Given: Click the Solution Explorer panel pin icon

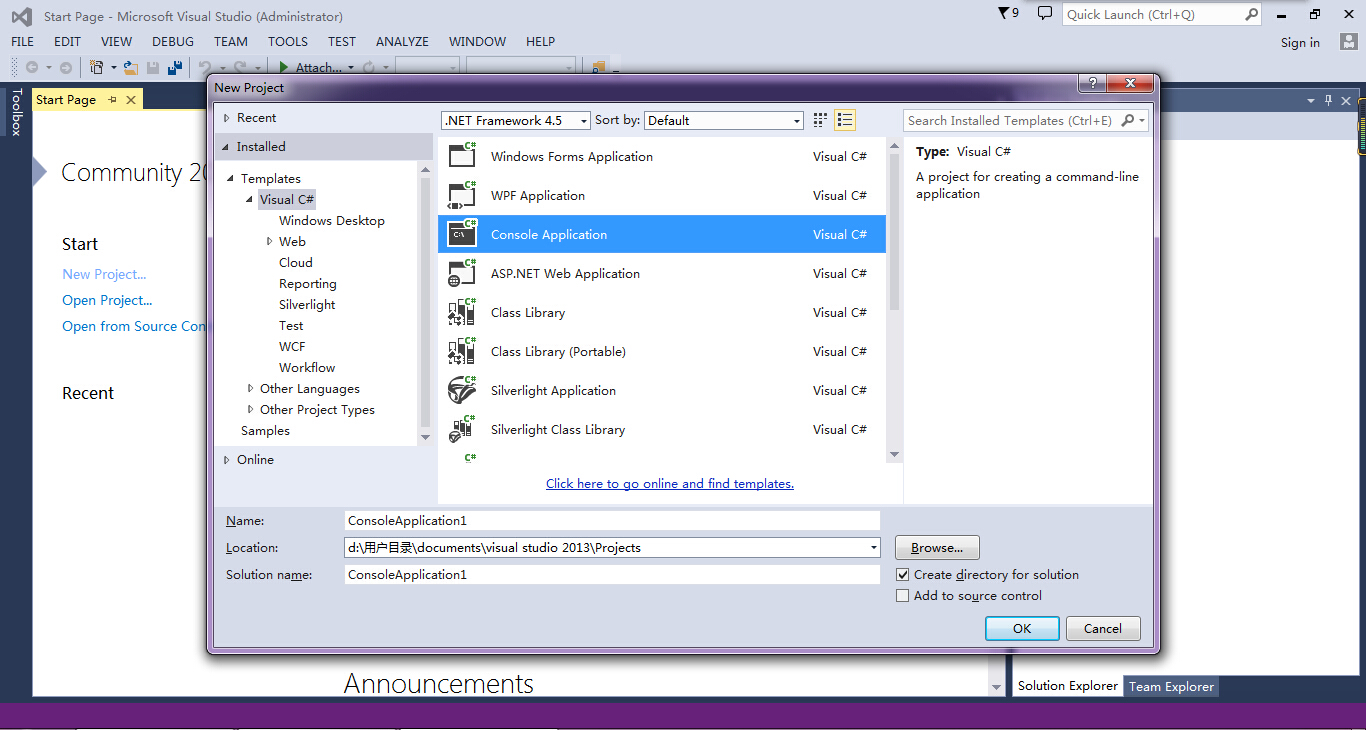Looking at the screenshot, I should click(1329, 100).
